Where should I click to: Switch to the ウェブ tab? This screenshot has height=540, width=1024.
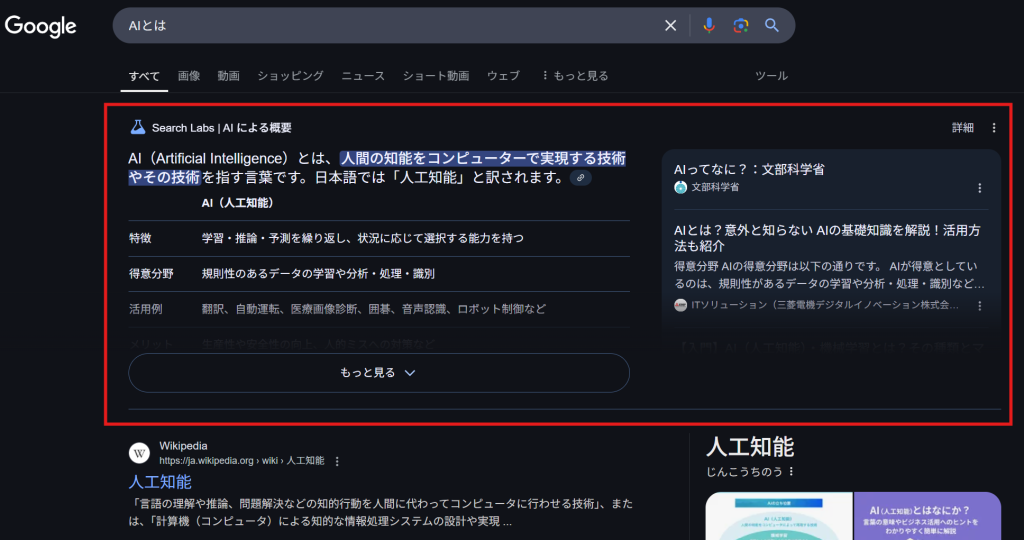point(504,76)
